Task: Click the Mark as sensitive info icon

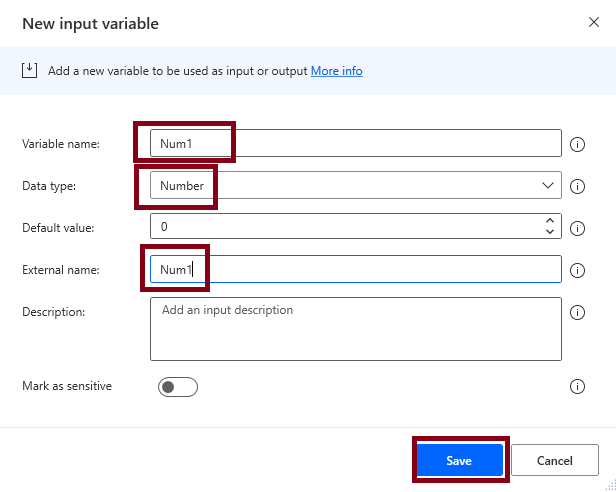Action: [577, 387]
